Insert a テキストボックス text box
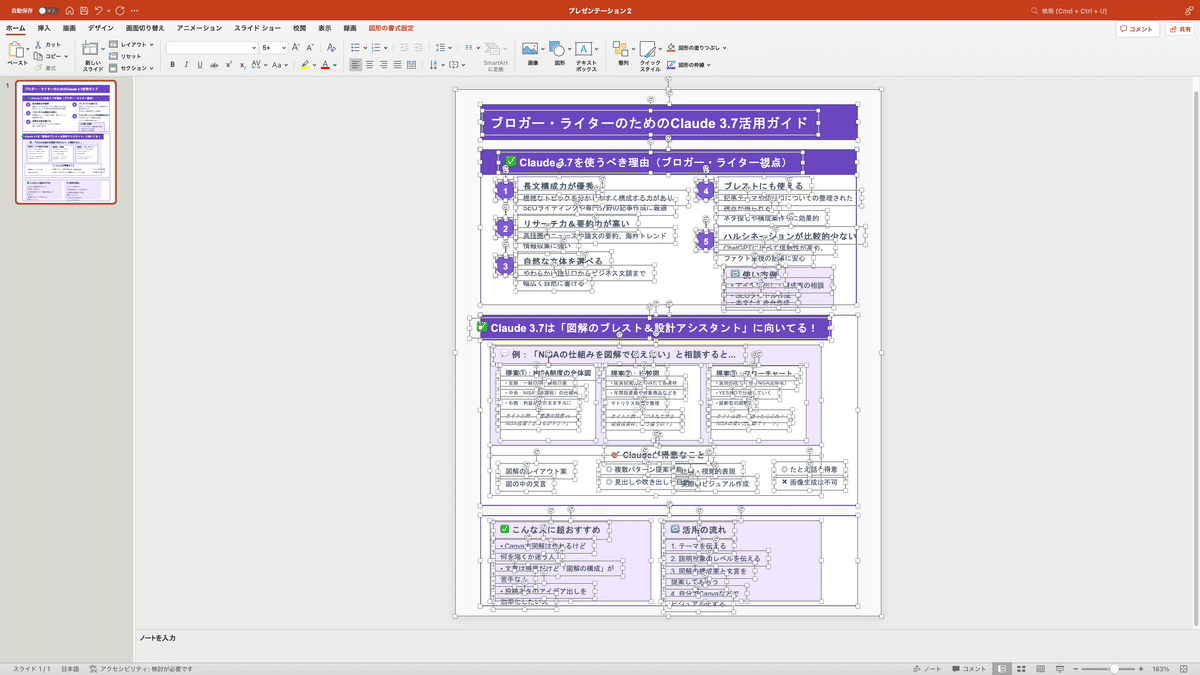1200x675 pixels. pyautogui.click(x=583, y=48)
